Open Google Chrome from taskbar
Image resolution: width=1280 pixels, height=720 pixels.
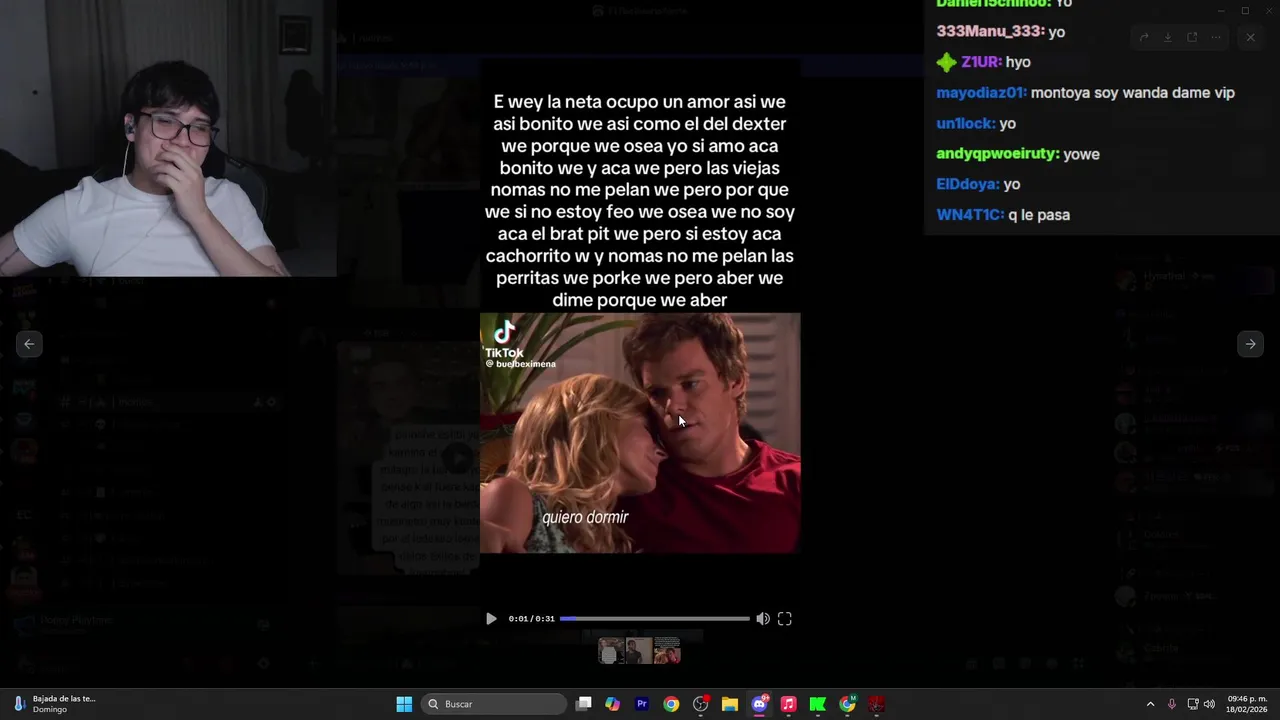(671, 704)
